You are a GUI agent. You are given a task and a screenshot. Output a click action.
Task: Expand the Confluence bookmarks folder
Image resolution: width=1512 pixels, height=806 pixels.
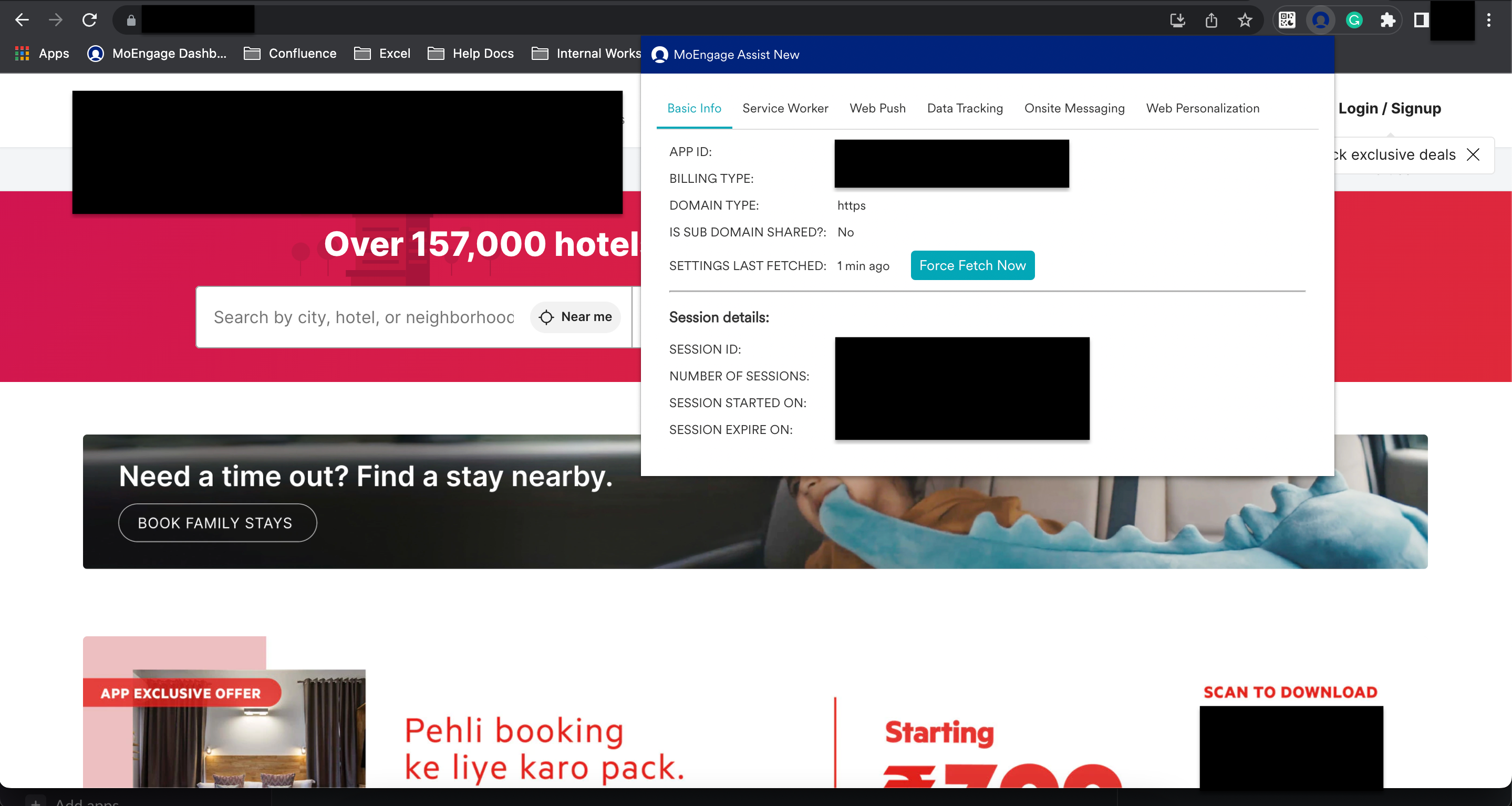[291, 54]
